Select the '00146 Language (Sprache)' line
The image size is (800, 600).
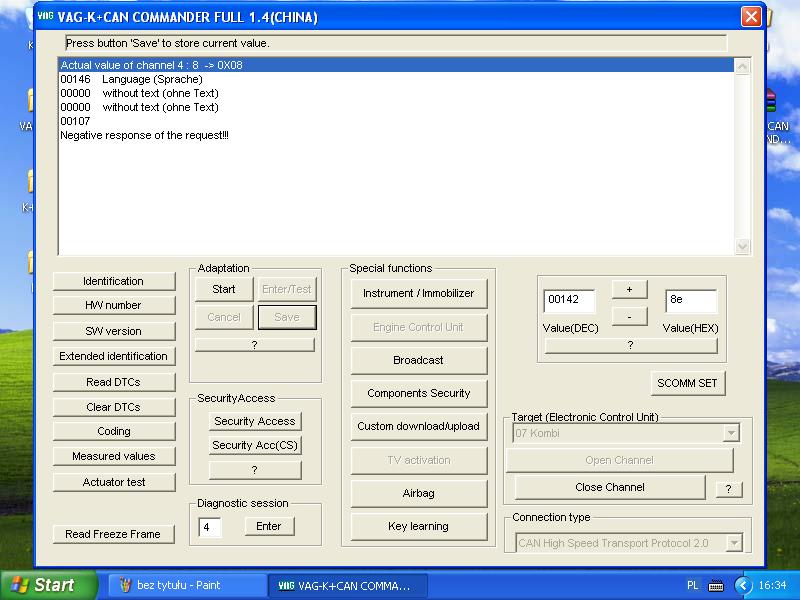[396, 79]
